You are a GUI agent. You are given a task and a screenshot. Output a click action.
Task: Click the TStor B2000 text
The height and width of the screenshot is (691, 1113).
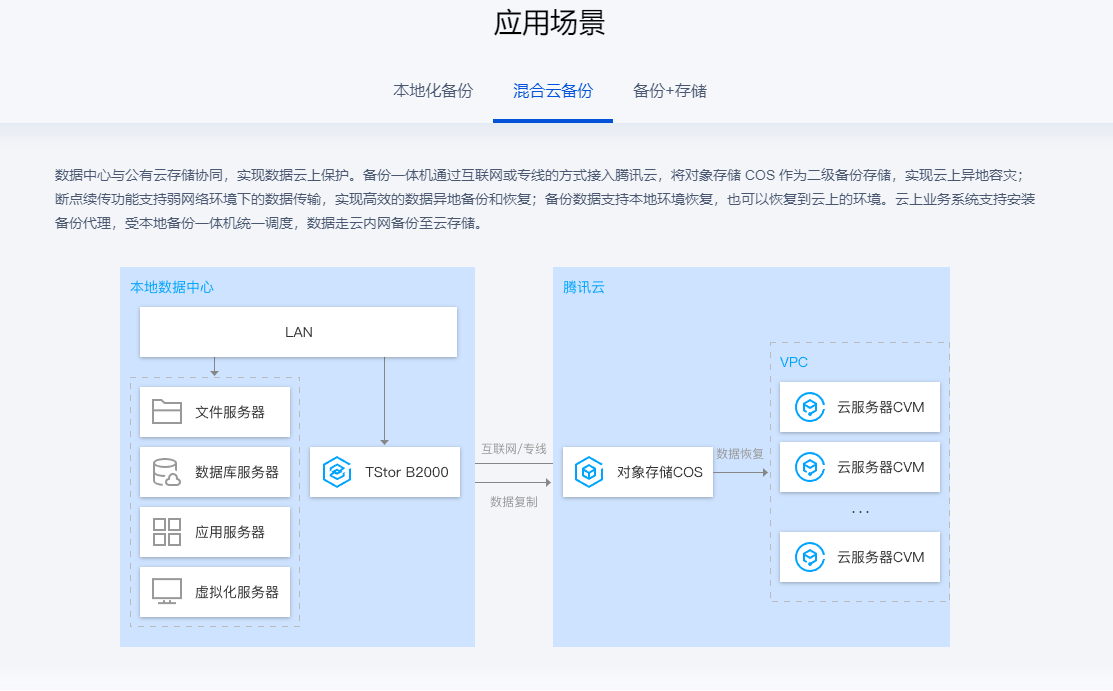[407, 472]
